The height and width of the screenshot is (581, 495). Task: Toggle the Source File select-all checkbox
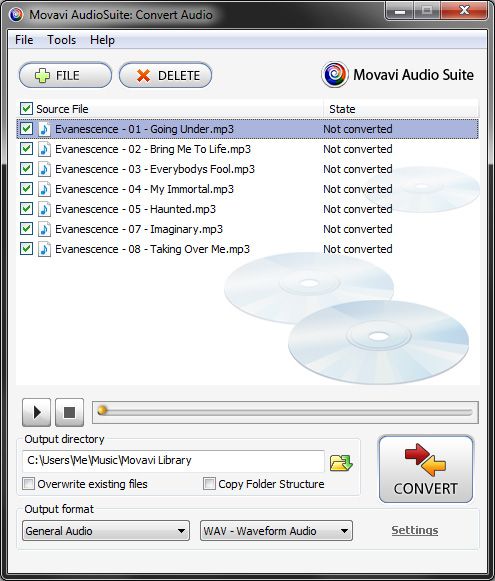coord(26,109)
